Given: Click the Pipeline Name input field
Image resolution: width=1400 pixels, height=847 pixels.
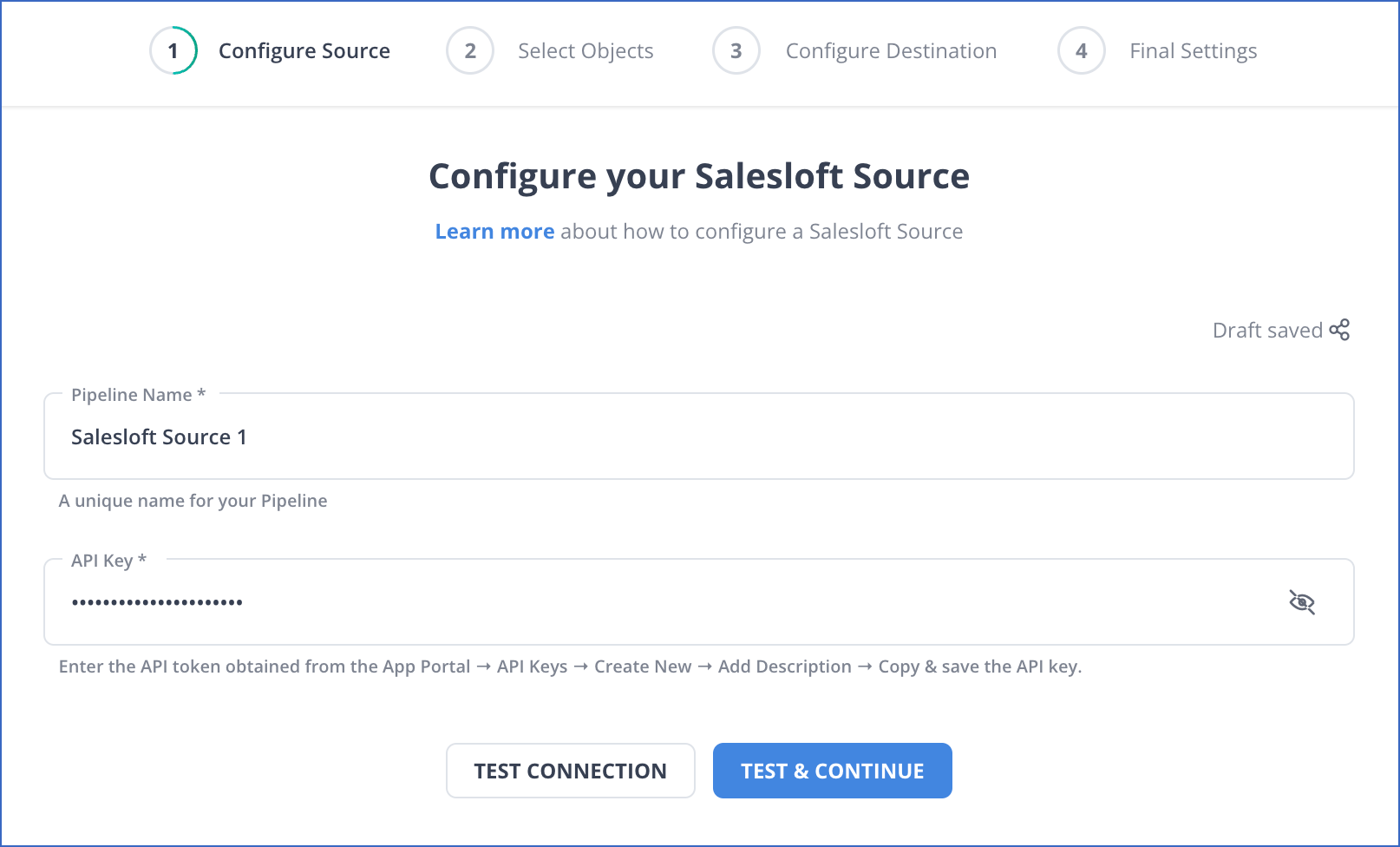Looking at the screenshot, I should pos(699,437).
